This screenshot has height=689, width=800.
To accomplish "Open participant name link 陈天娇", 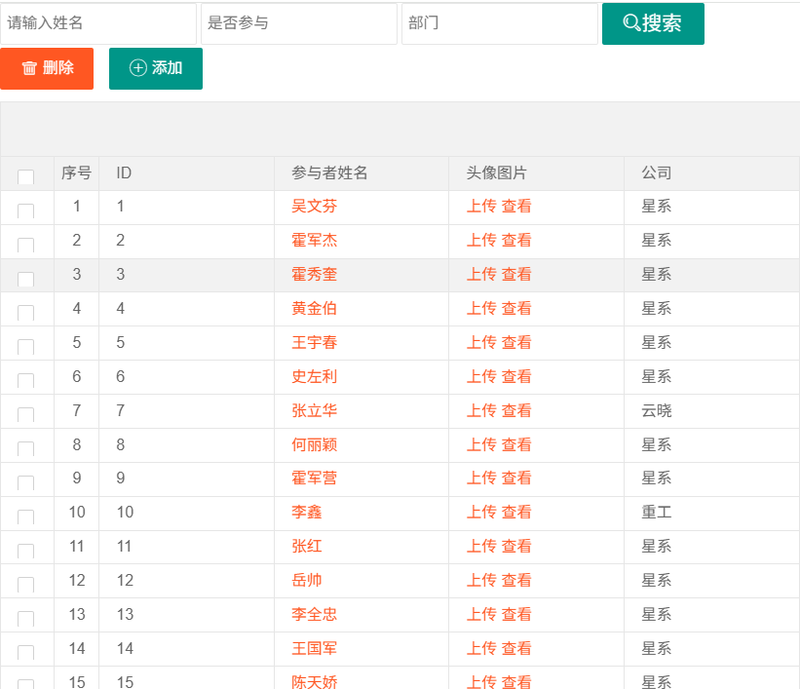I will click(314, 682).
